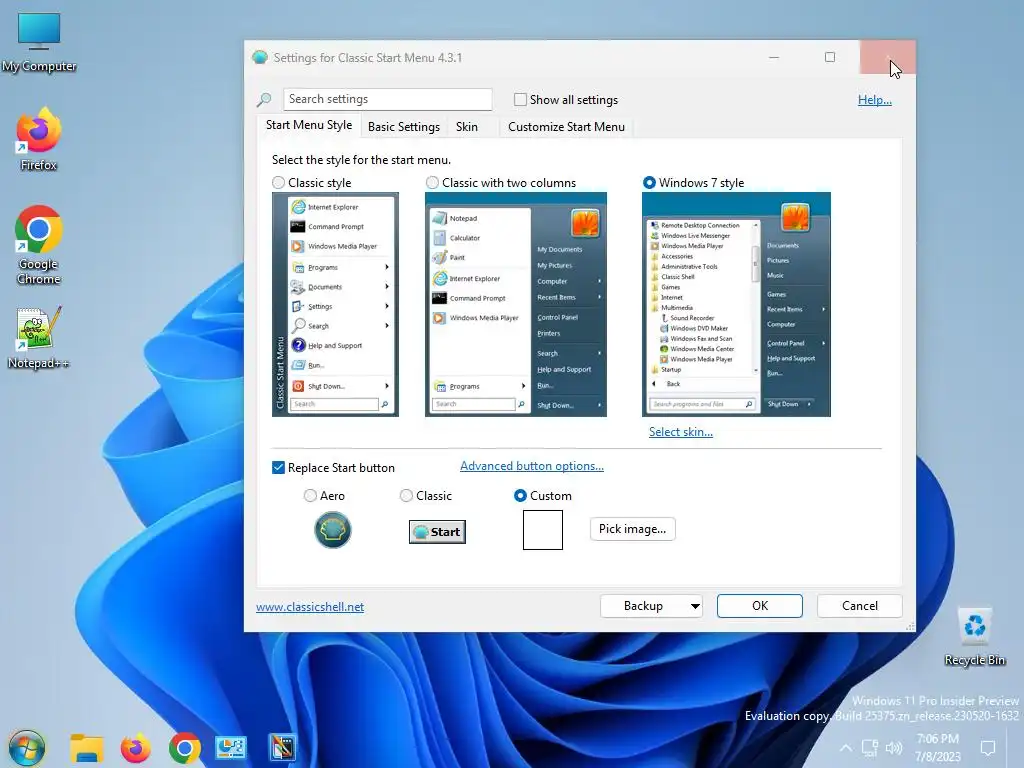This screenshot has height=768, width=1024.
Task: Open Advanced button options... link
Action: click(532, 466)
